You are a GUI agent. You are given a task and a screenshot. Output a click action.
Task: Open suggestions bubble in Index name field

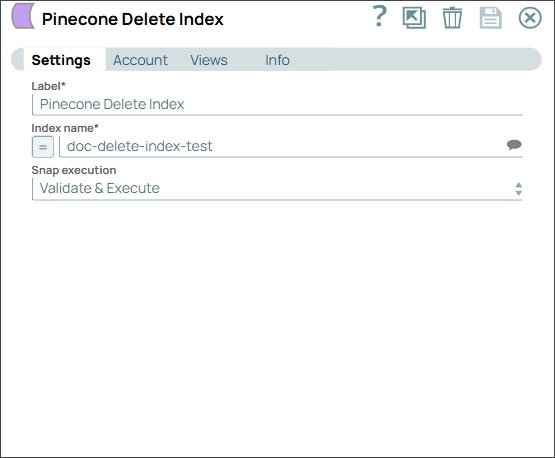(x=514, y=145)
